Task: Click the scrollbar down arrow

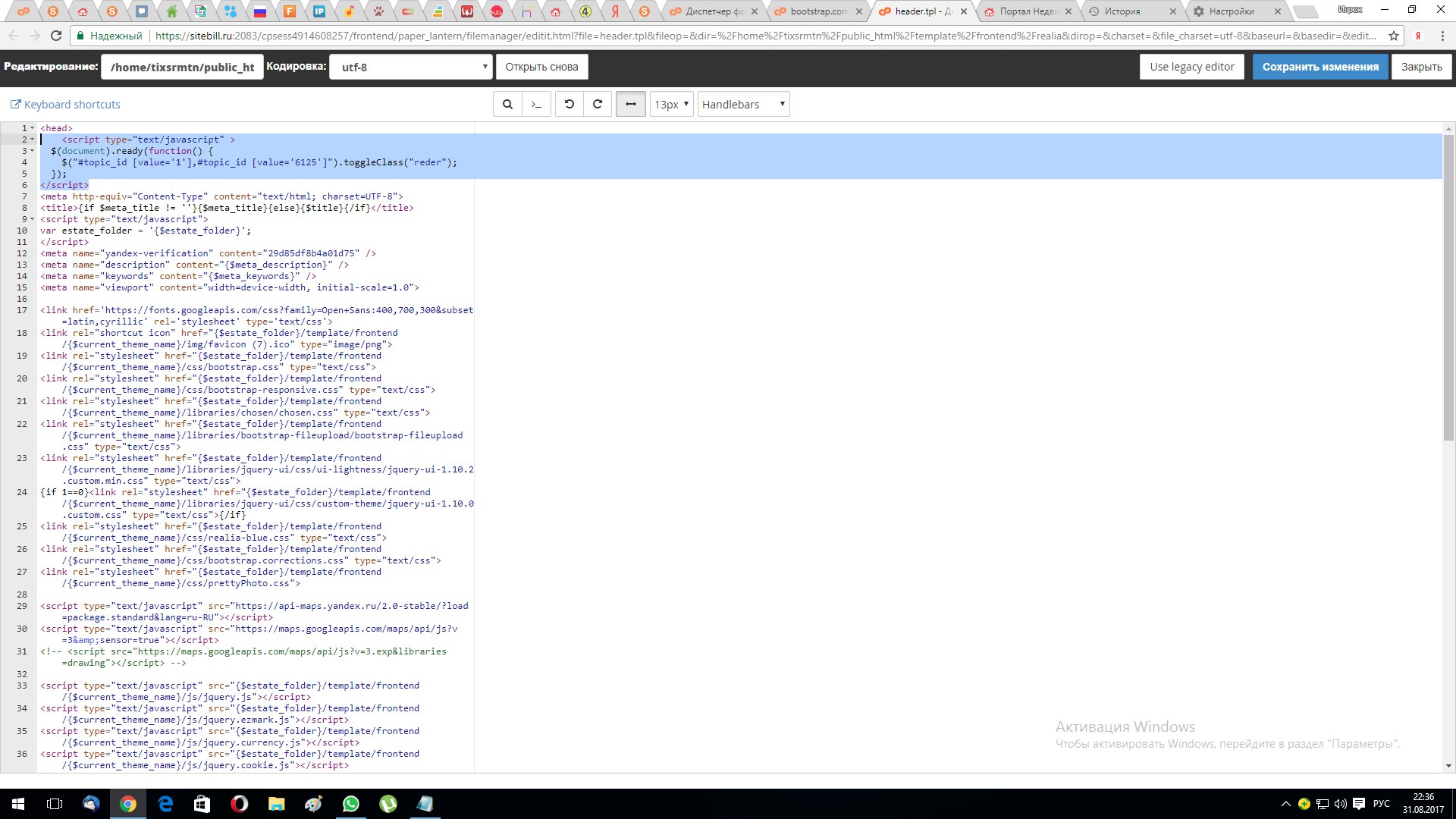Action: [1448, 766]
